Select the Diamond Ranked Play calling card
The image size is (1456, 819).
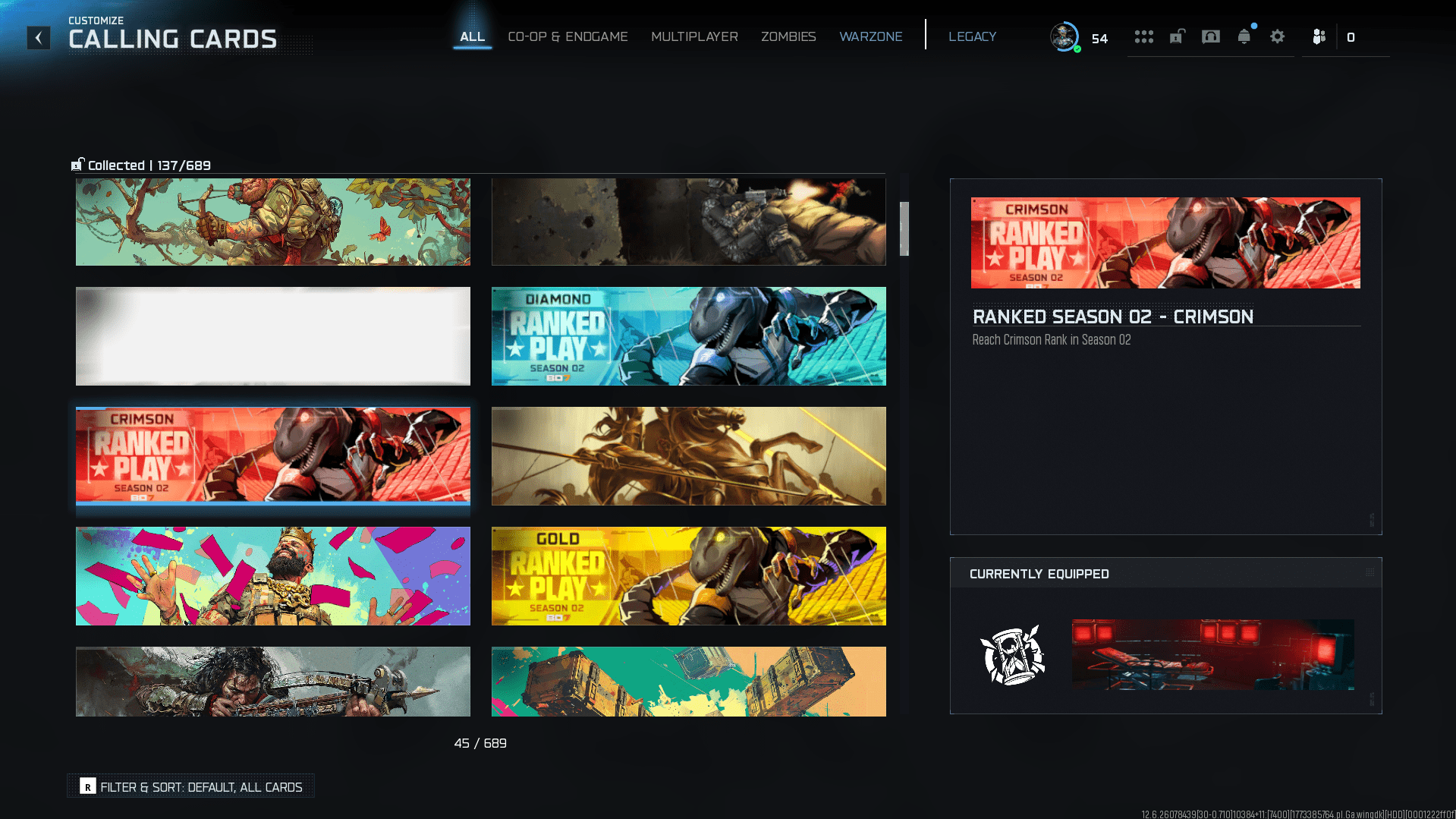(x=688, y=336)
